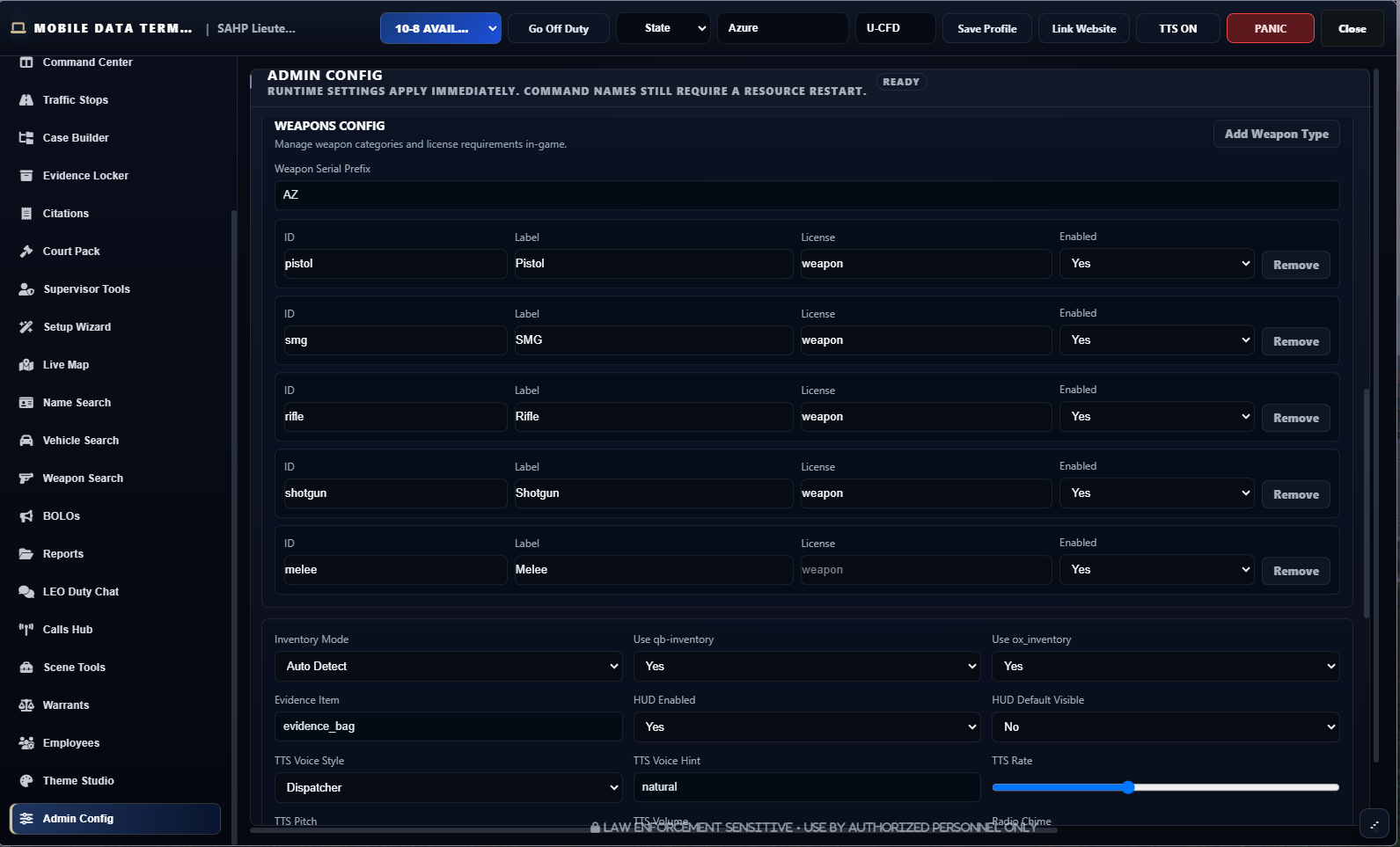Click the Scene Tools icon
This screenshot has width=1400, height=847.
pyautogui.click(x=26, y=668)
